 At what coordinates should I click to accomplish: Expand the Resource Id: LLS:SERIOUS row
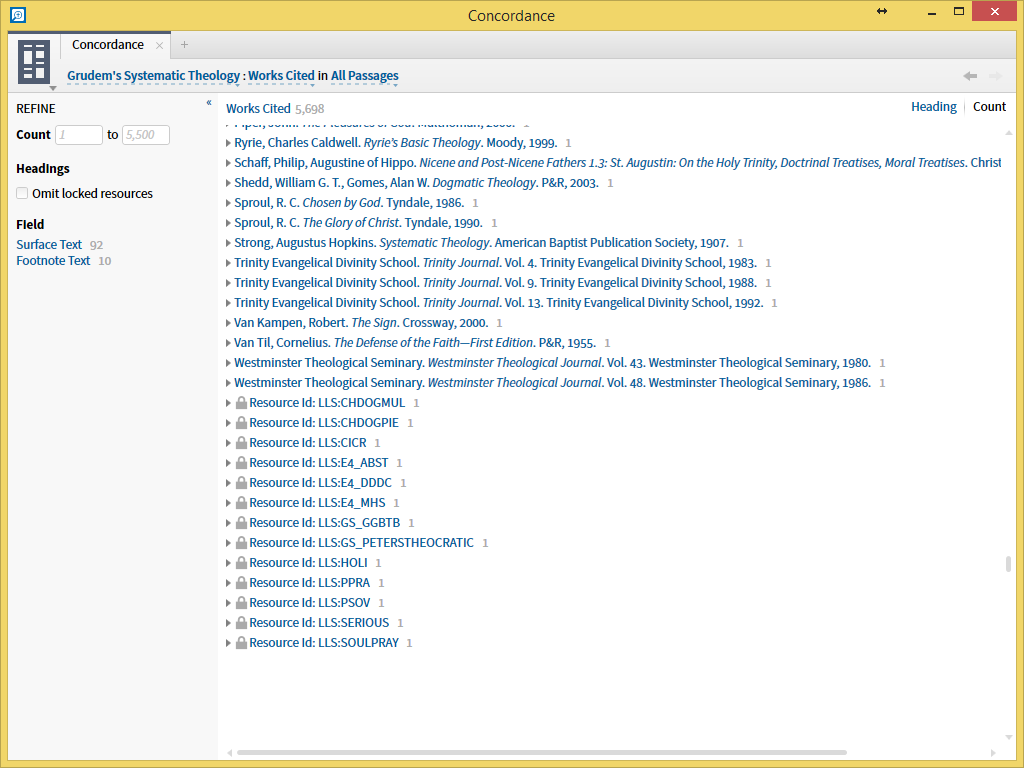228,623
